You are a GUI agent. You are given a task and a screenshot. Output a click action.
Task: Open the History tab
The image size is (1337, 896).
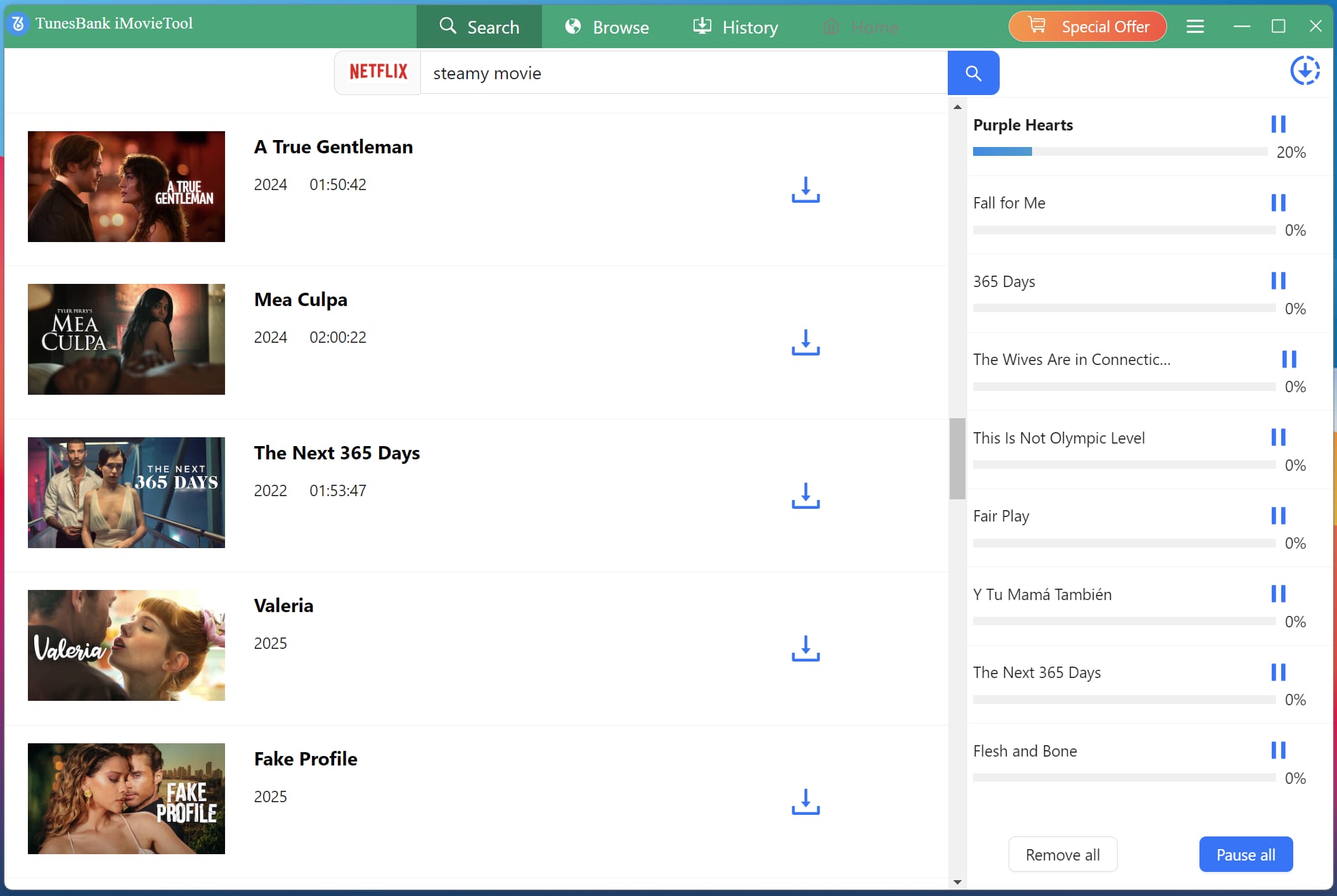click(x=735, y=27)
